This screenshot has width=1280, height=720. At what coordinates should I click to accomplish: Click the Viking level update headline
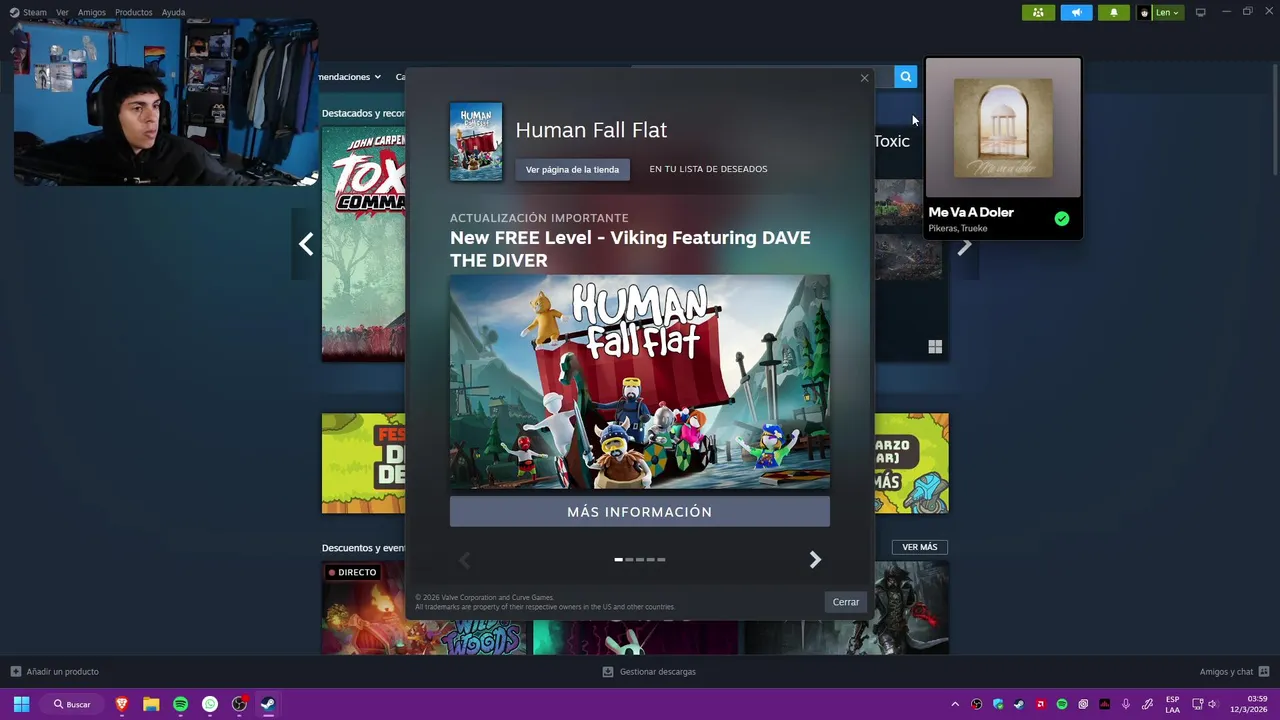[630, 249]
